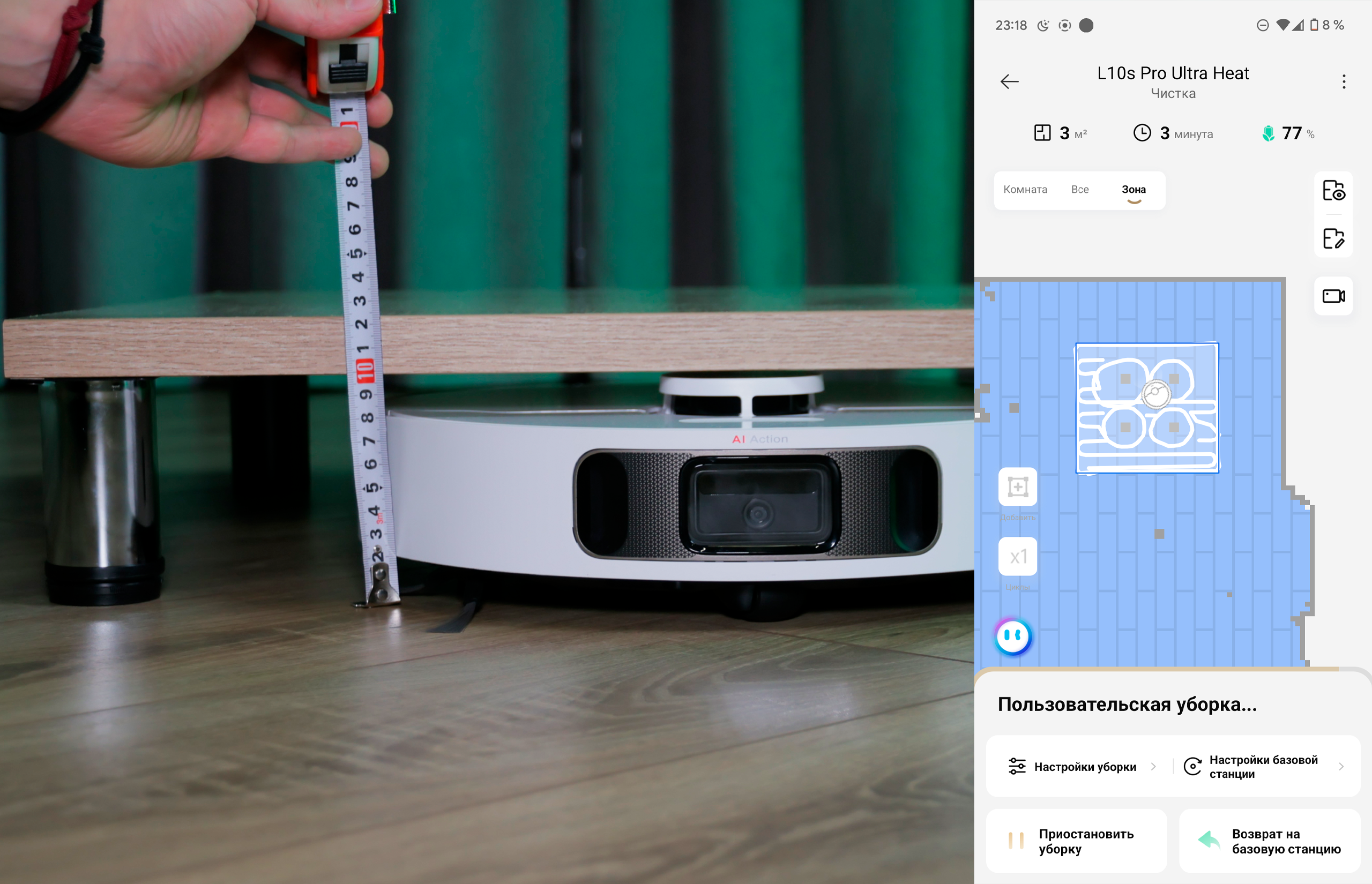1372x884 pixels.
Task: Select the Зона tab
Action: (x=1133, y=190)
